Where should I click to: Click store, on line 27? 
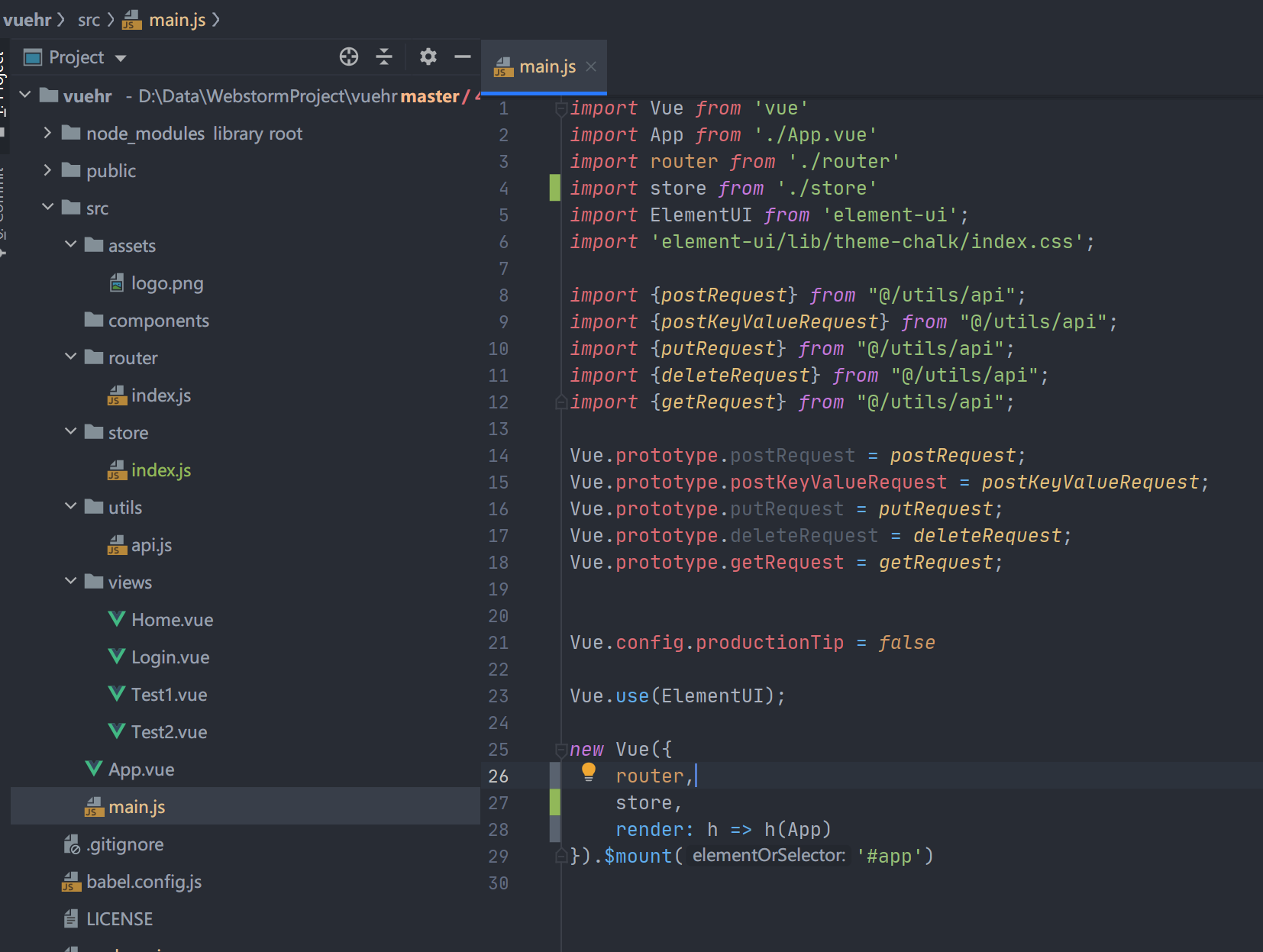pos(649,803)
